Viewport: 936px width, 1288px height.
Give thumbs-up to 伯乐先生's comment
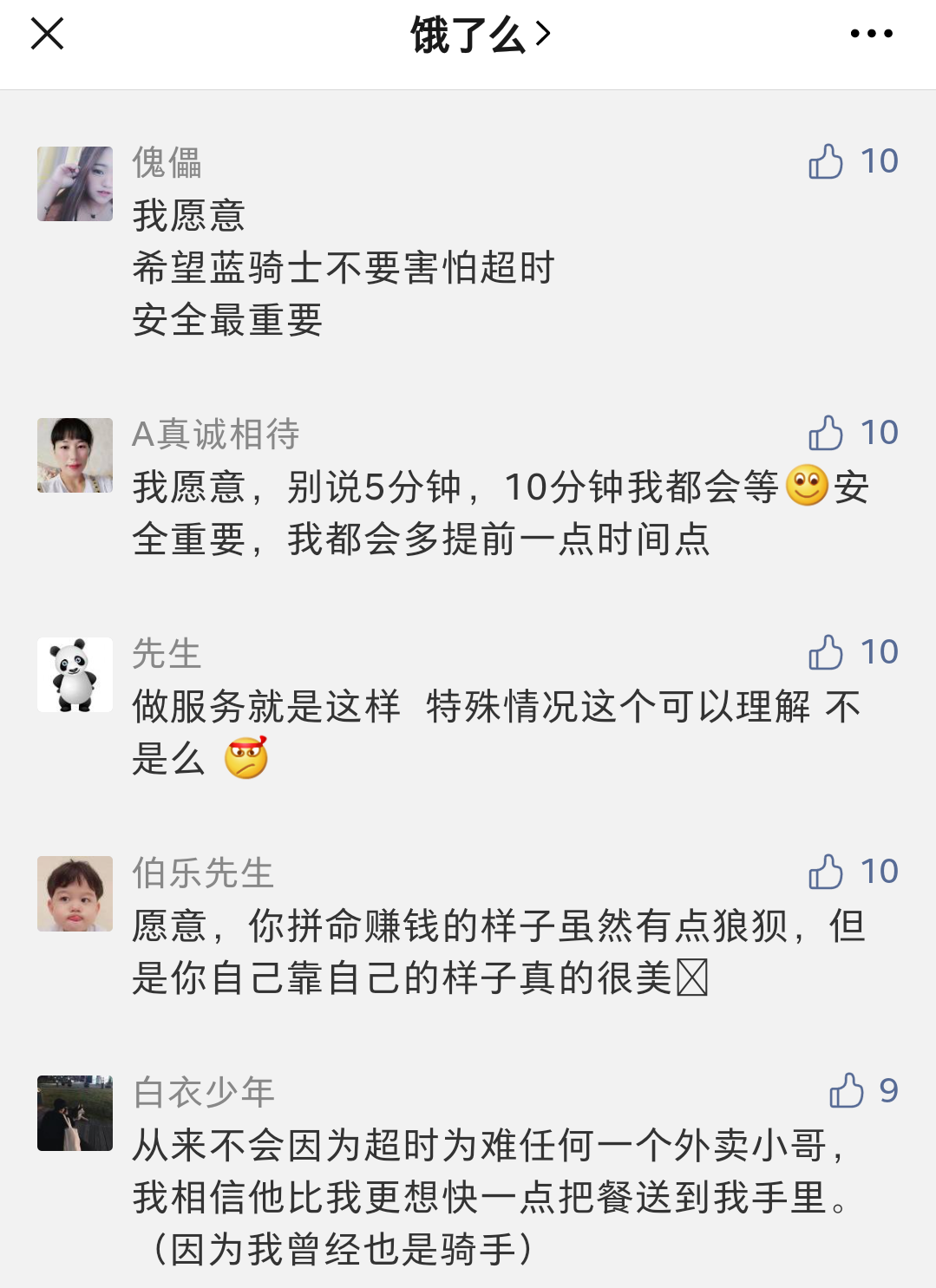click(825, 872)
